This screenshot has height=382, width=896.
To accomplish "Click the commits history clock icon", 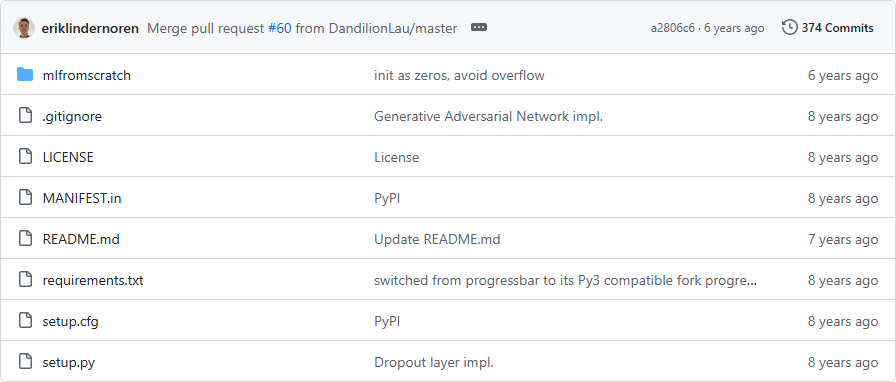I will click(x=789, y=27).
